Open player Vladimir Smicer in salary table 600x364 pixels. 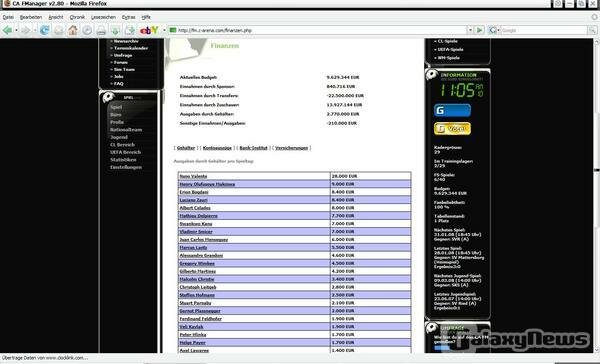[x=196, y=232]
